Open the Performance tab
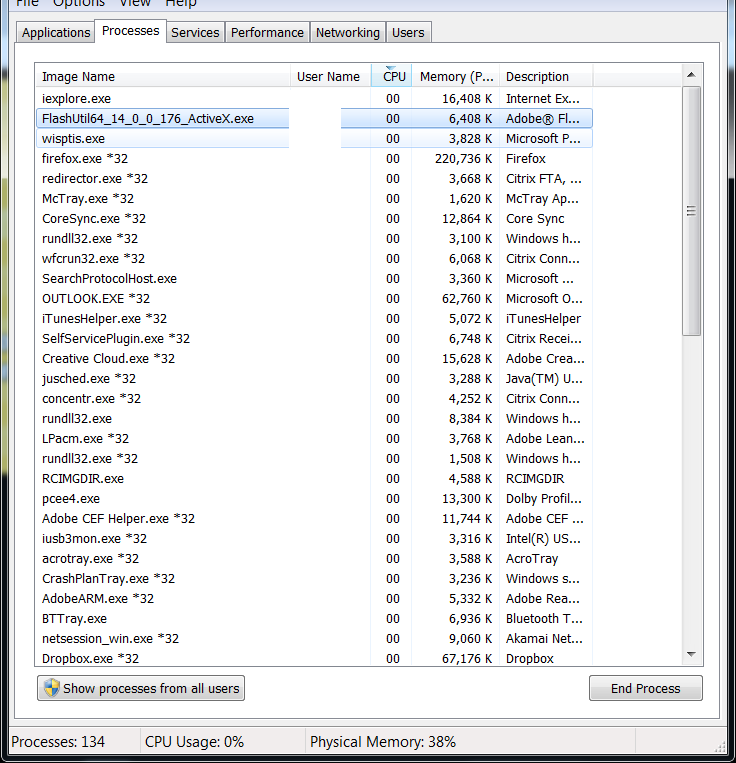 [267, 33]
